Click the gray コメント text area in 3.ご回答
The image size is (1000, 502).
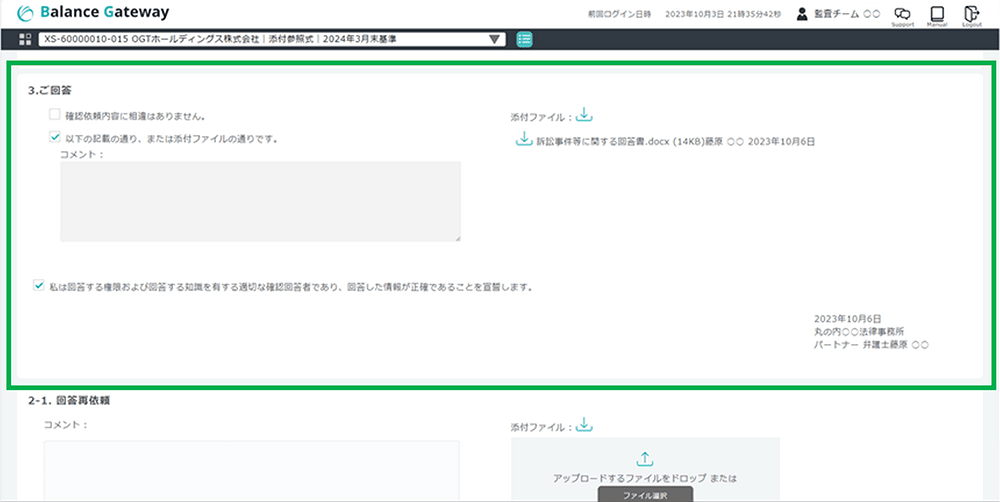point(260,201)
